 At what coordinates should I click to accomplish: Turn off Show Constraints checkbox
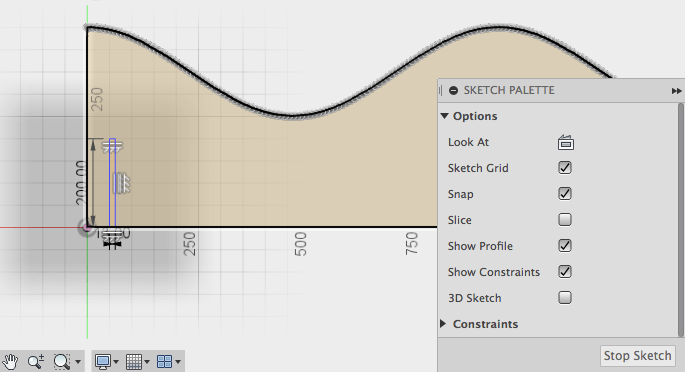(565, 272)
